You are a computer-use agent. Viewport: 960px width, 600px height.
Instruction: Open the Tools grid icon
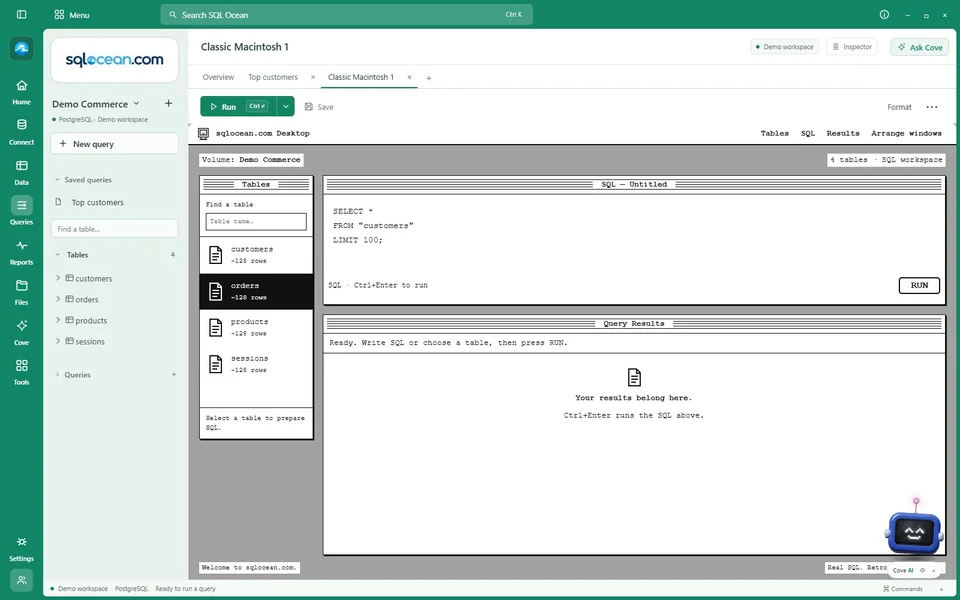(x=21, y=372)
